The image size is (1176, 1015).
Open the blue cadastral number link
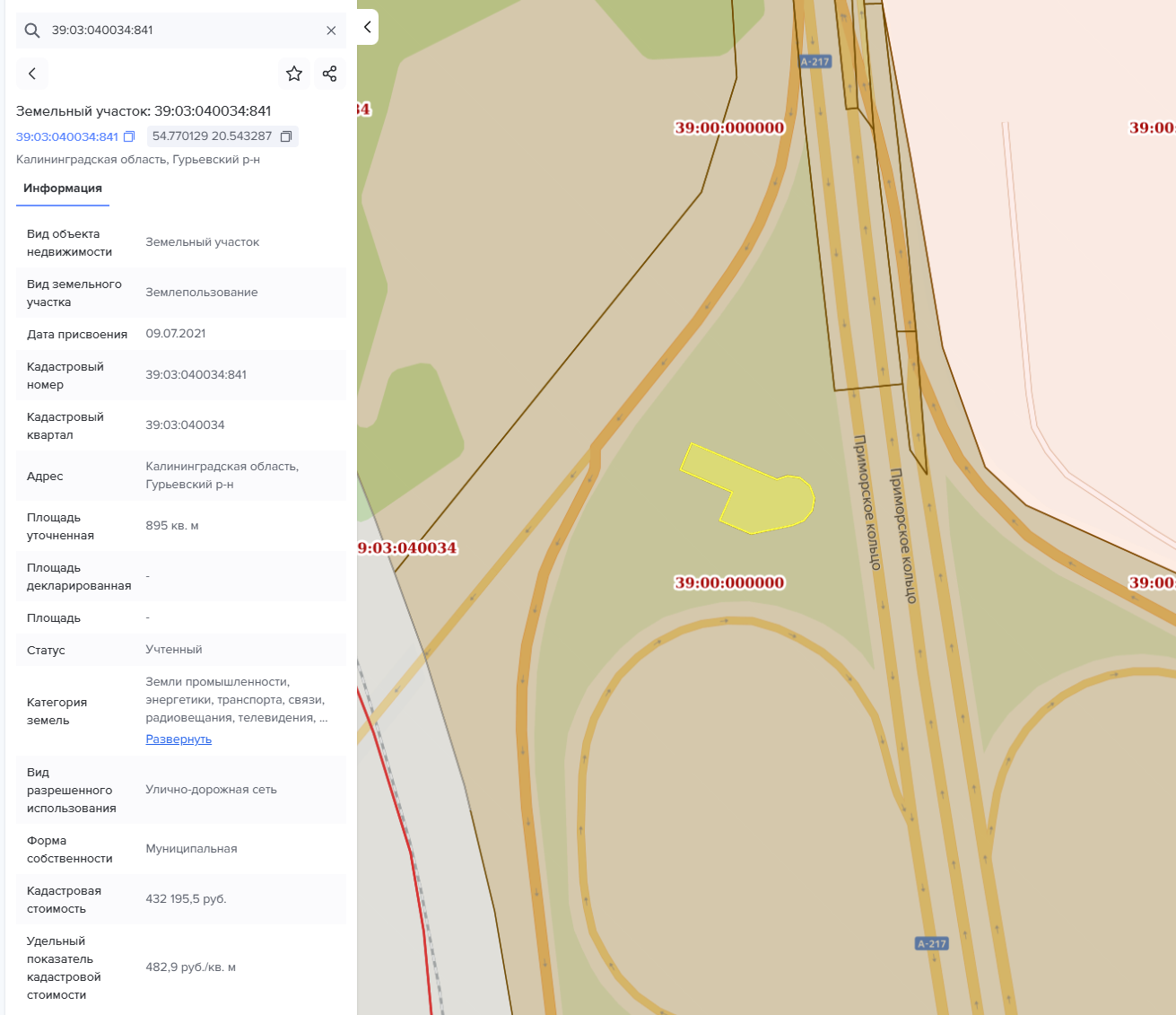coord(67,136)
